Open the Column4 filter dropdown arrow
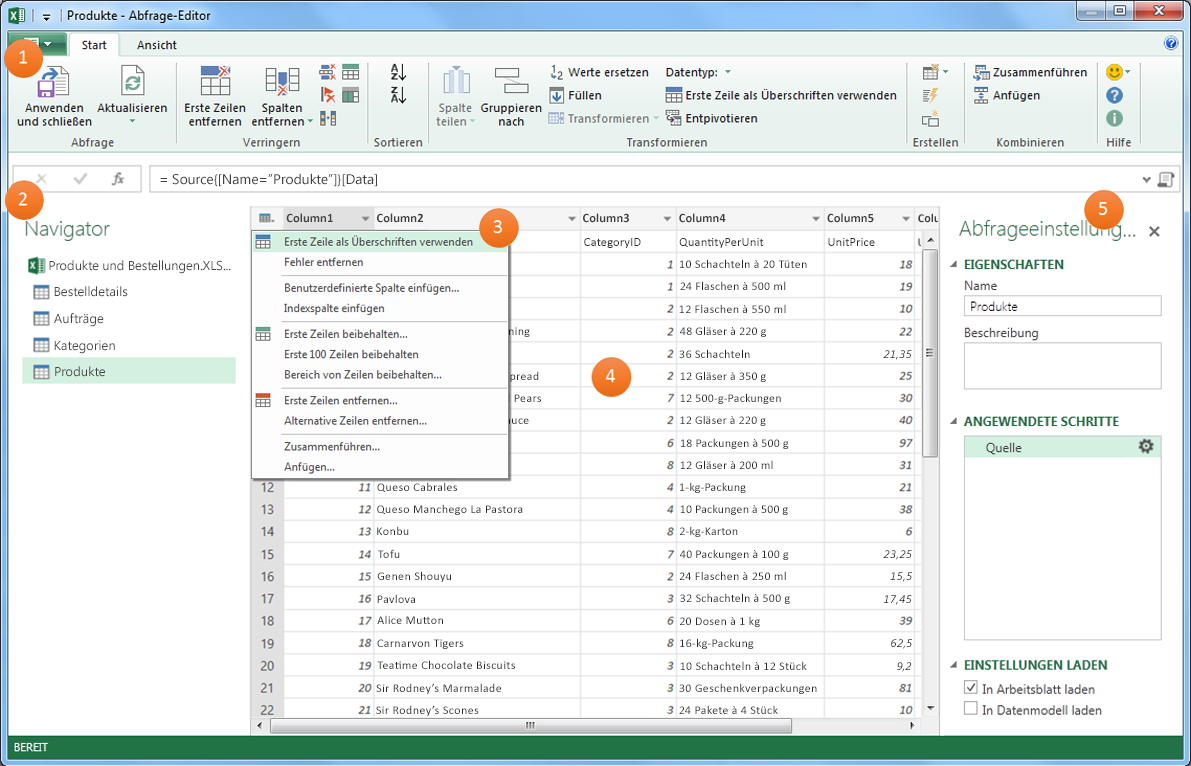 click(816, 219)
